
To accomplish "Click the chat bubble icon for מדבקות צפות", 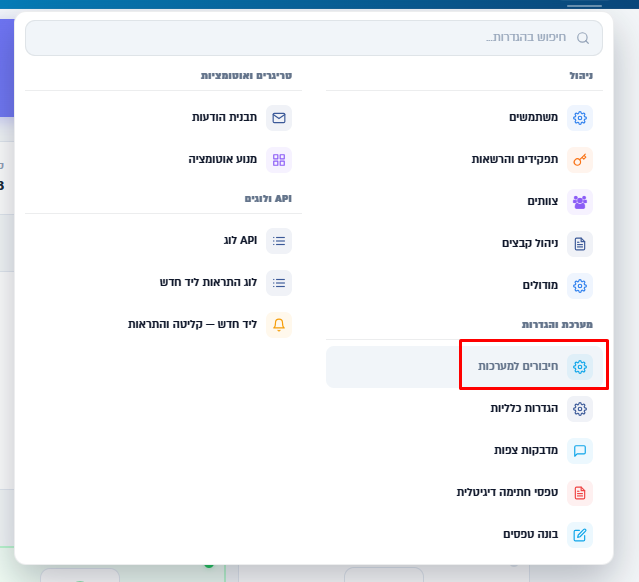I will click(x=580, y=451).
